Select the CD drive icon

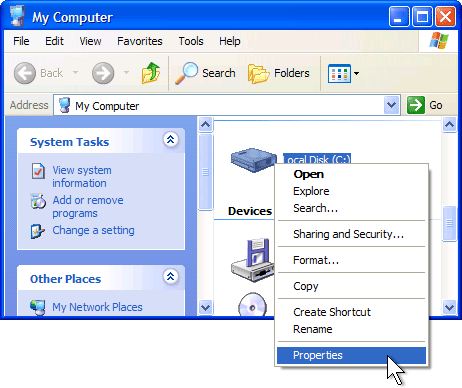(252, 304)
